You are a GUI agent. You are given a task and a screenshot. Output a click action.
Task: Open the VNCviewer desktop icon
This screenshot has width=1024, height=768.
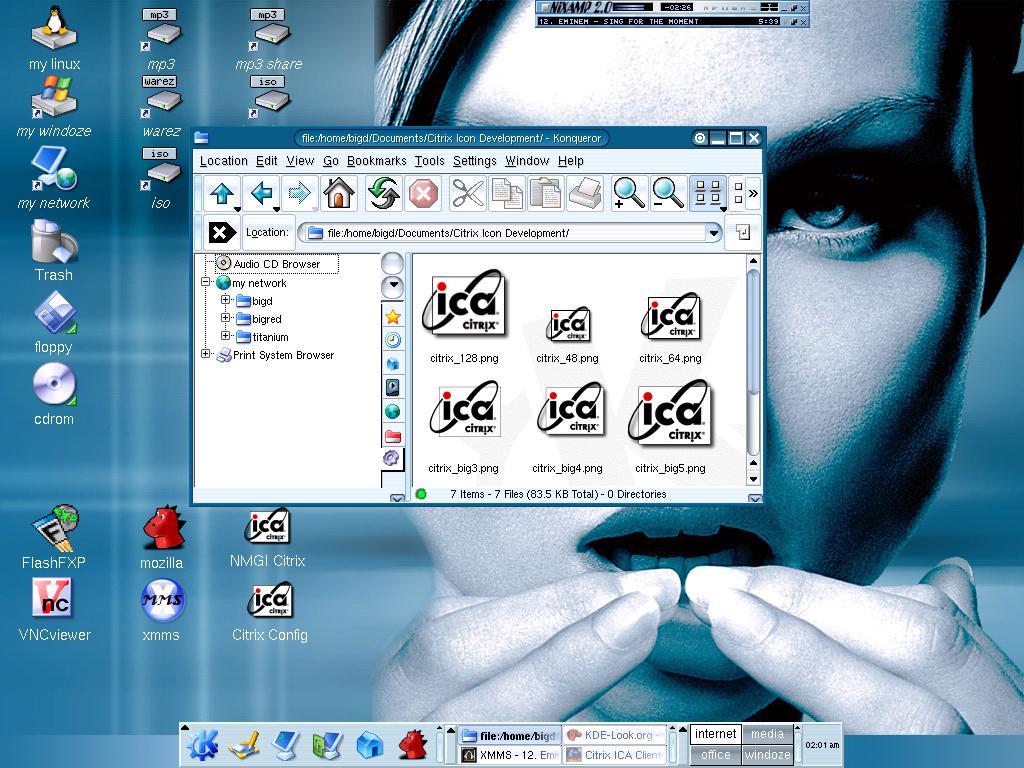(x=54, y=610)
